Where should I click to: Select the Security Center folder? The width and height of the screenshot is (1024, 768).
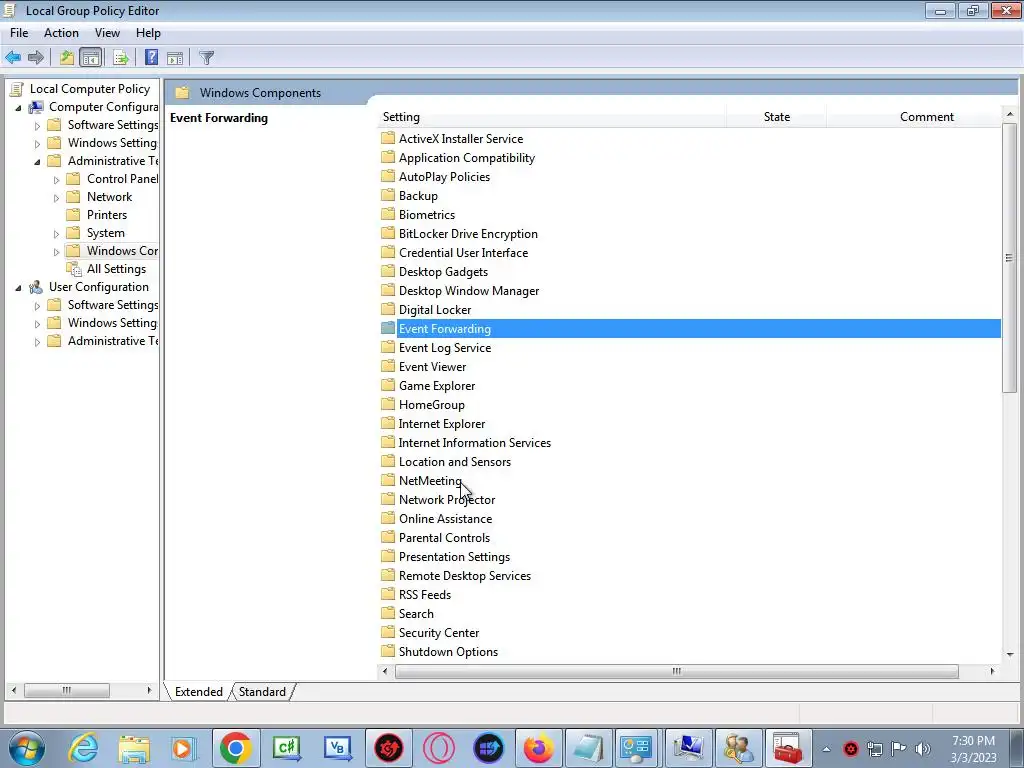click(x=439, y=632)
